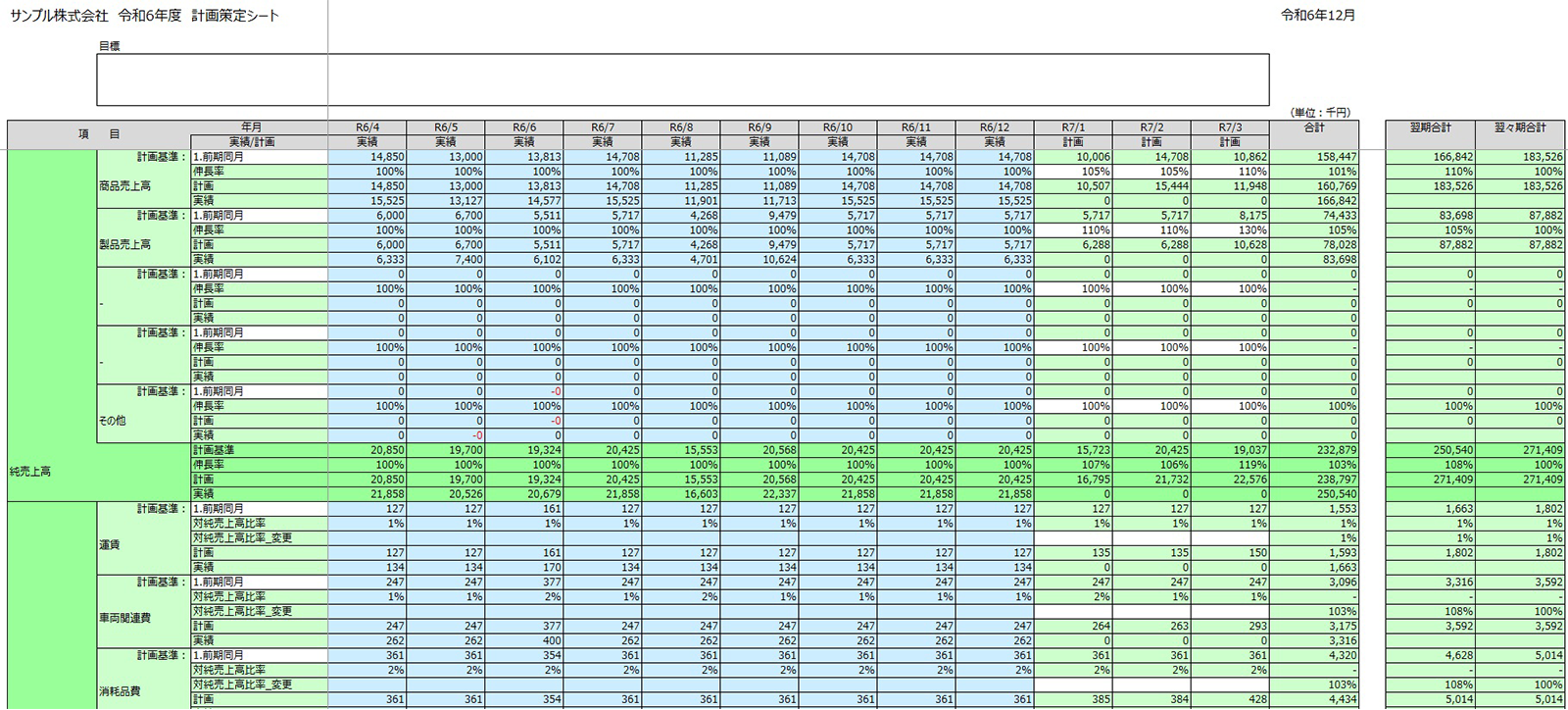Click the その他 category label
The height and width of the screenshot is (710, 1568).
click(115, 421)
